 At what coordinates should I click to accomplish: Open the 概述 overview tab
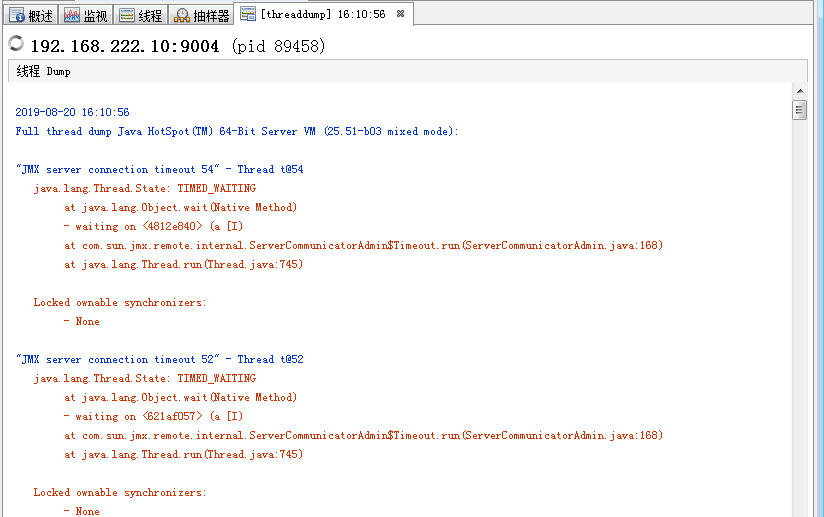click(x=31, y=16)
